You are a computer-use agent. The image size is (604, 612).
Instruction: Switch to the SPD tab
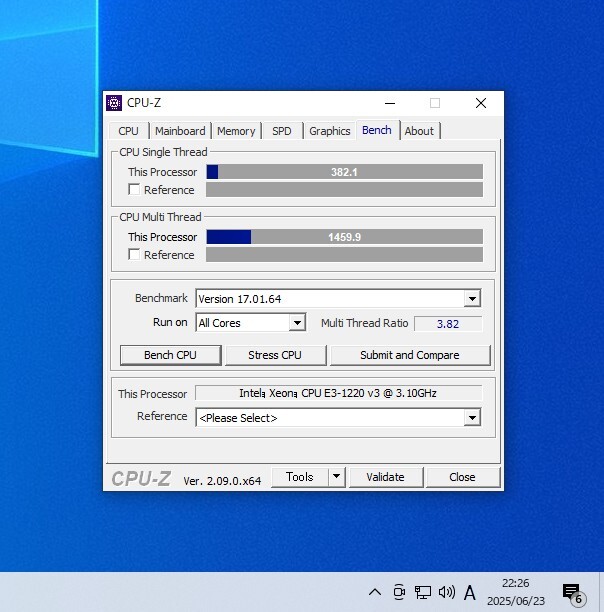point(282,131)
